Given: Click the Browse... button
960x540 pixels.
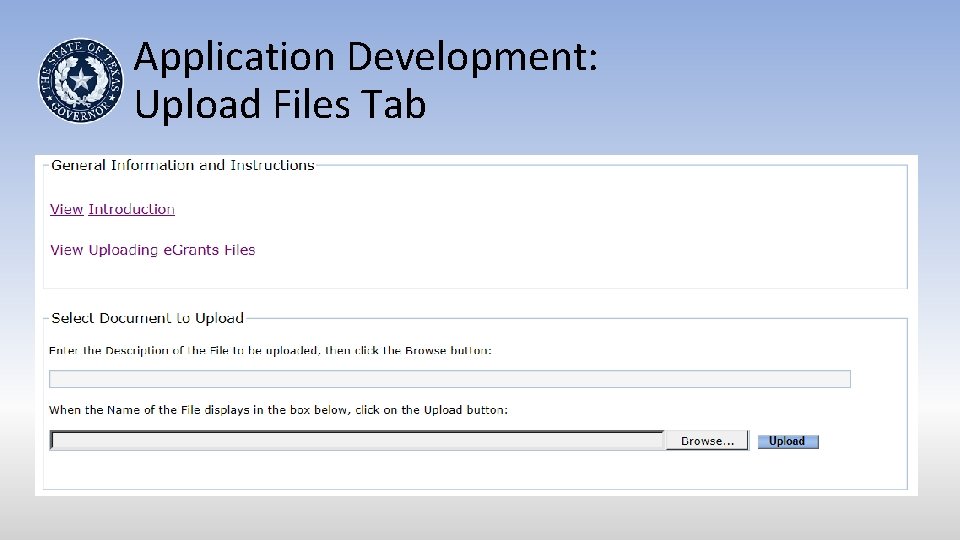Looking at the screenshot, I should pyautogui.click(x=707, y=441).
